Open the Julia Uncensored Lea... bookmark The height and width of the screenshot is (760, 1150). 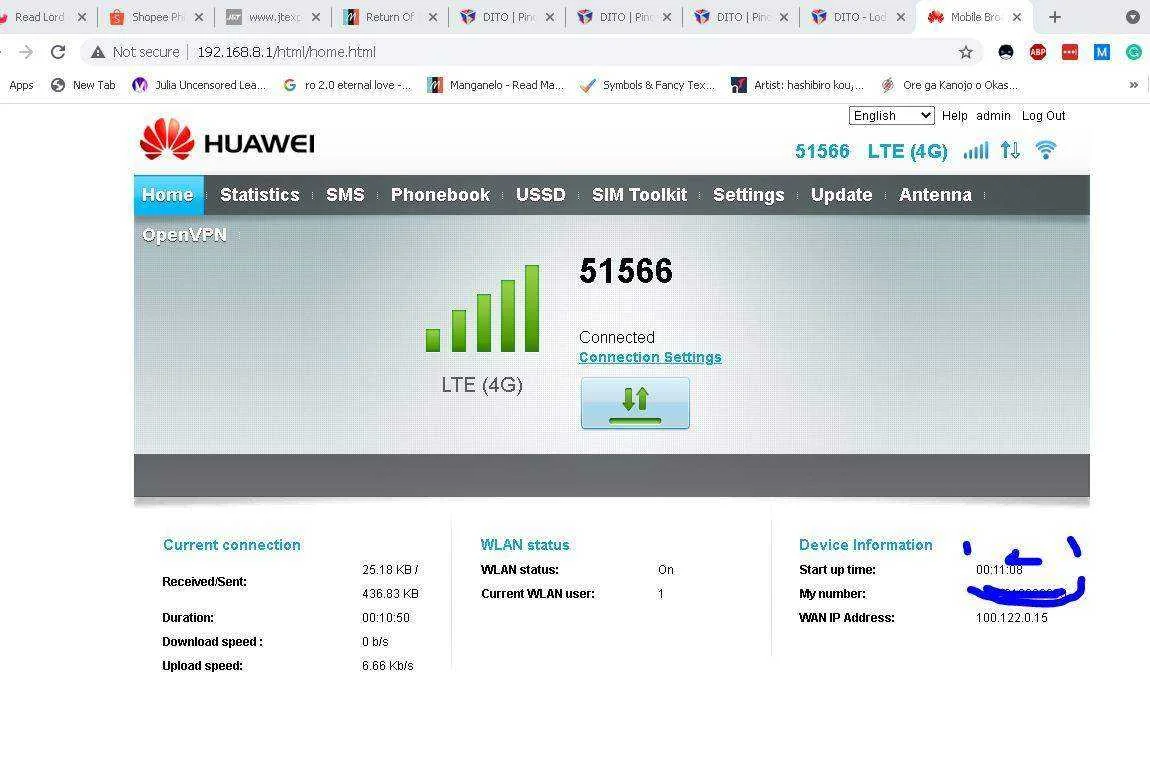[199, 85]
